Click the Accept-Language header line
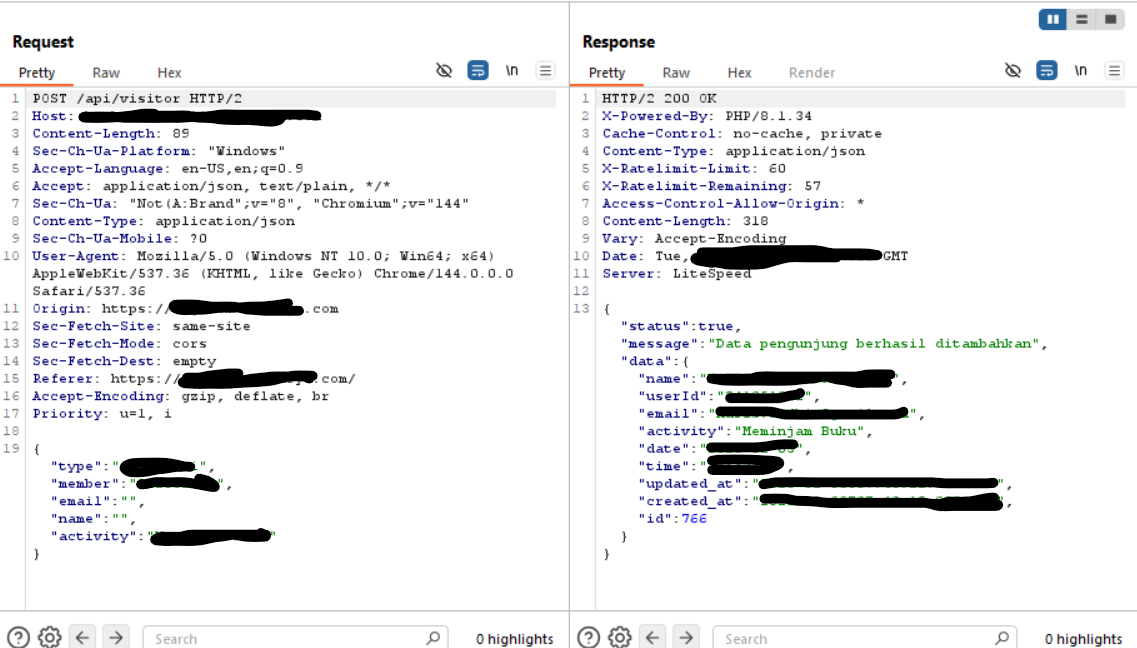Screen dimensions: 1137x648 168,168
